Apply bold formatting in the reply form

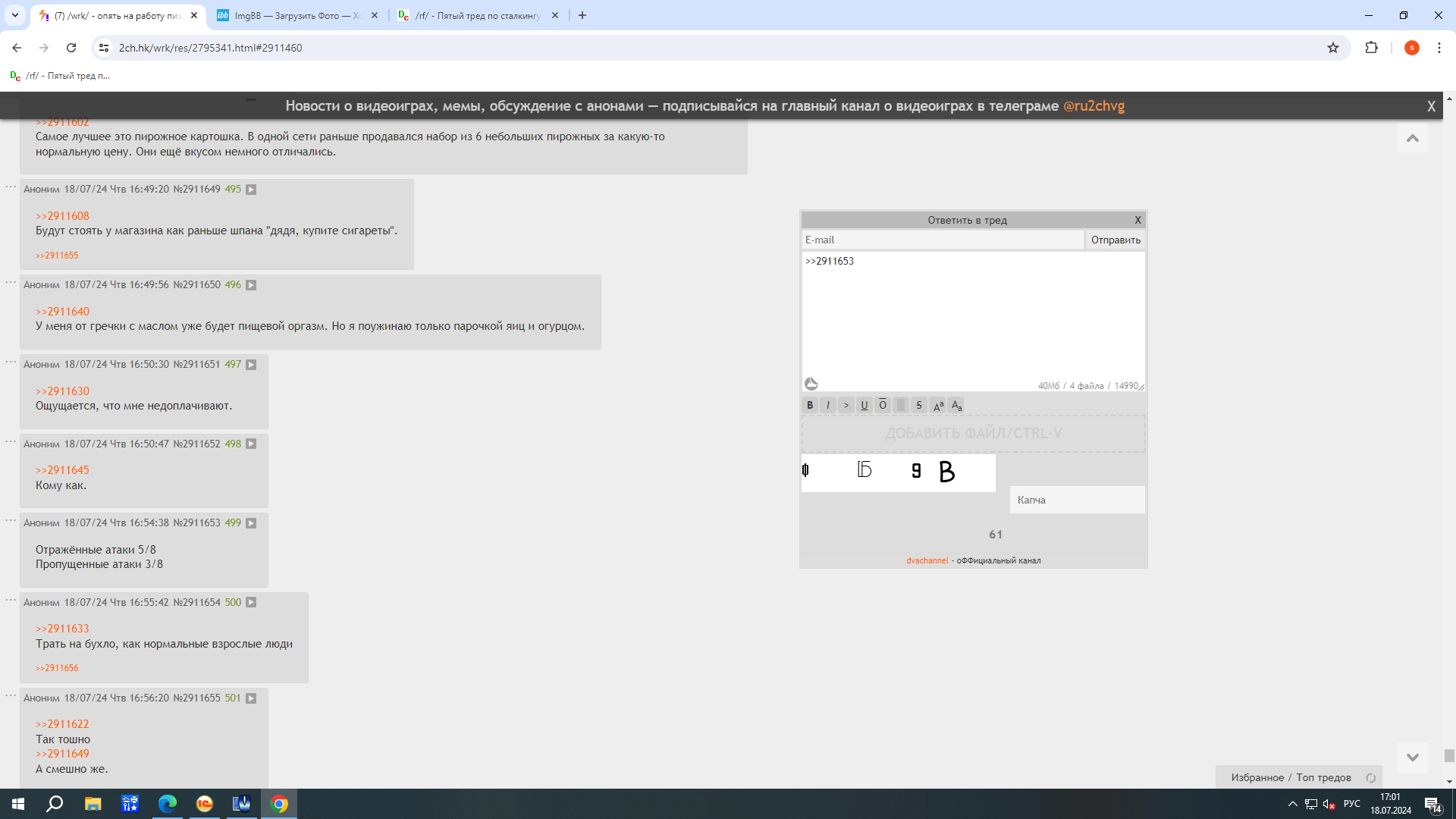810,405
